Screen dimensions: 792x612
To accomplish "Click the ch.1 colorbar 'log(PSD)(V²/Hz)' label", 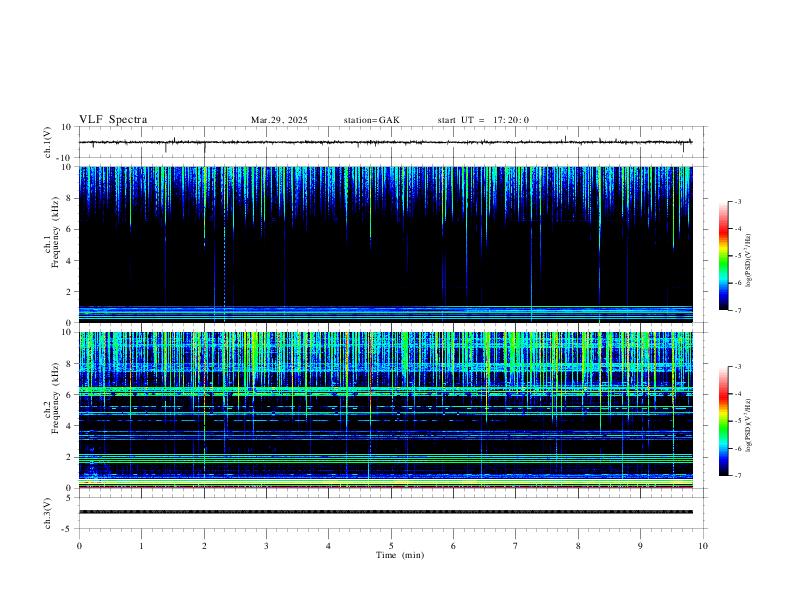I will (x=748, y=261).
